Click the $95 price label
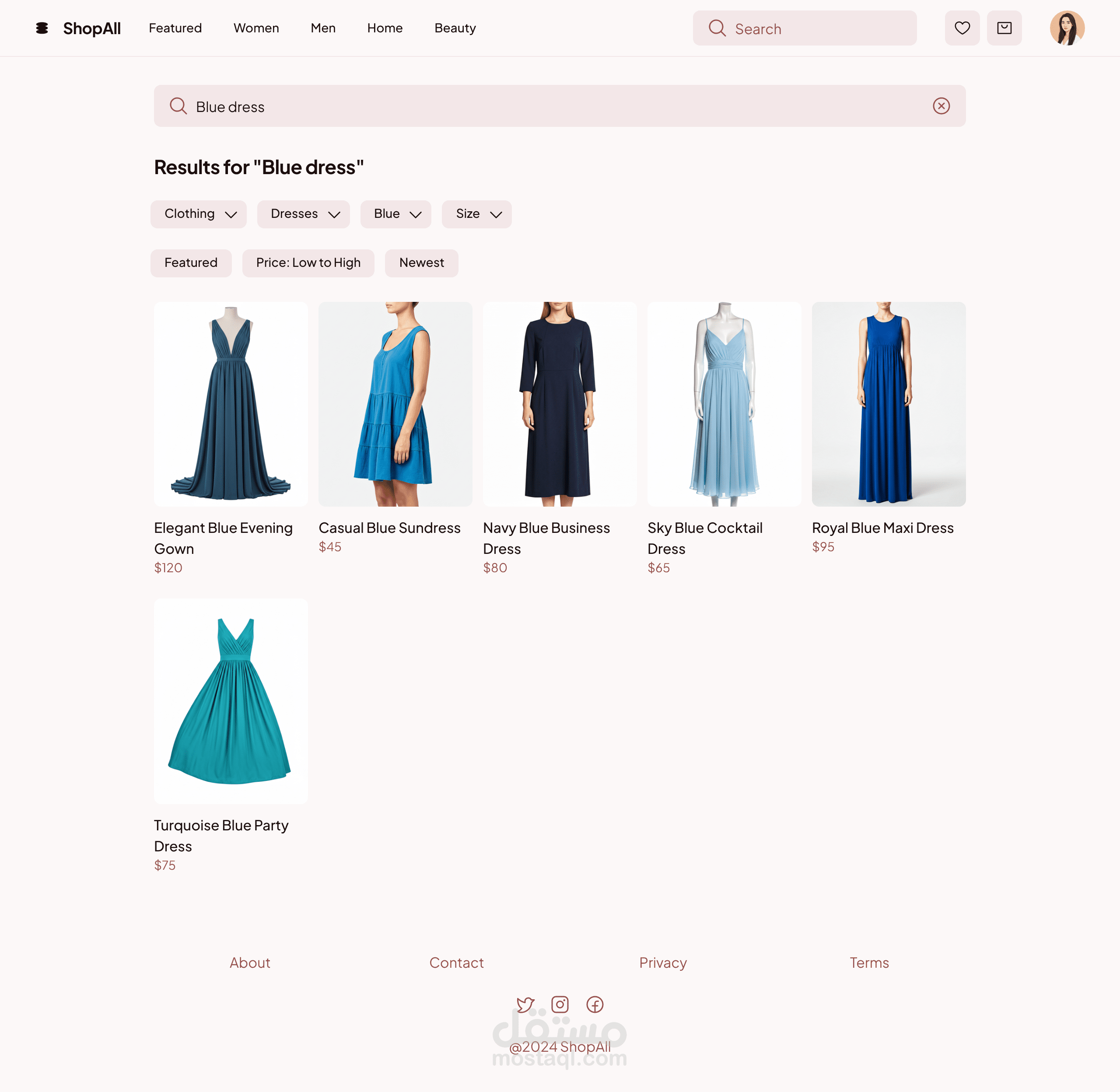 point(823,547)
